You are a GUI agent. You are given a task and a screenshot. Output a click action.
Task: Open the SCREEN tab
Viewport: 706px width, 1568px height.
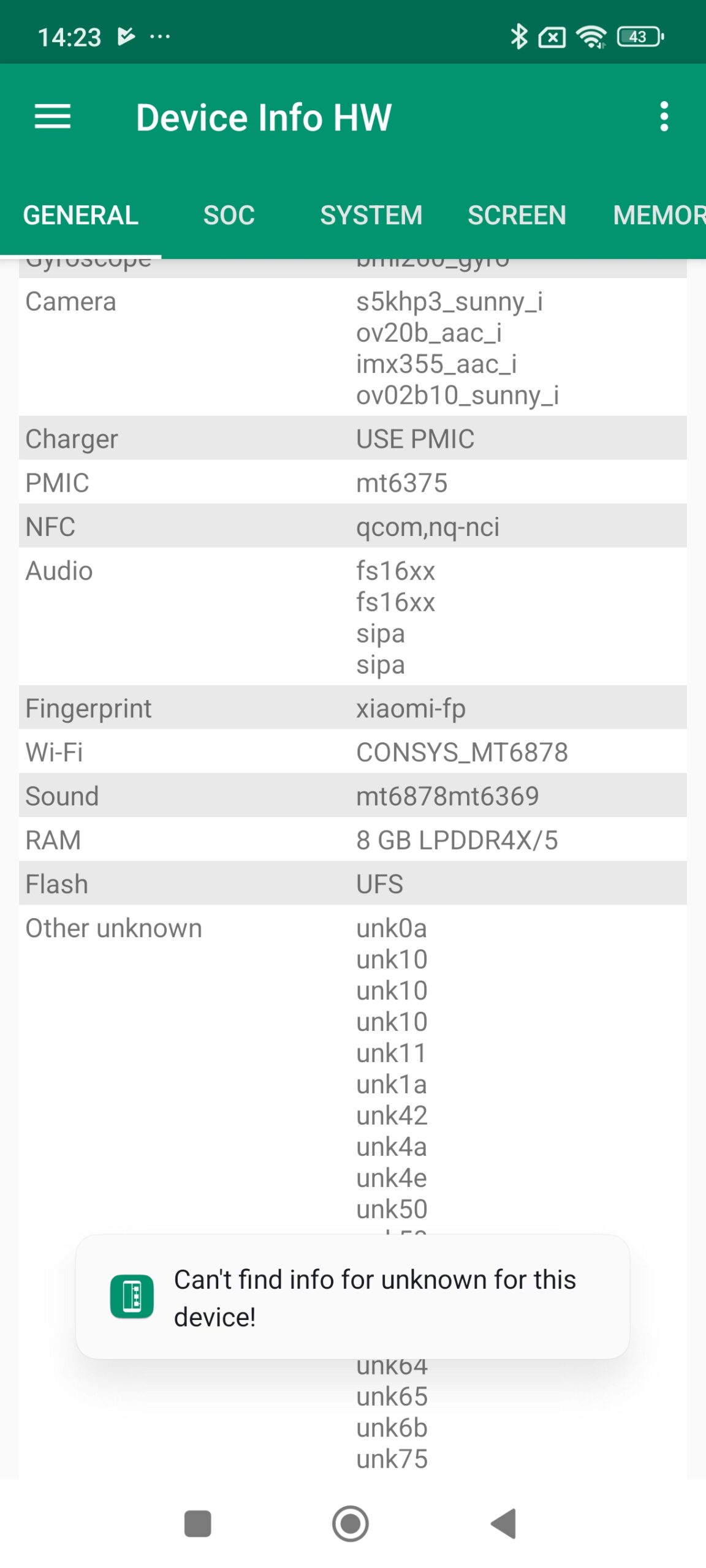(x=517, y=216)
